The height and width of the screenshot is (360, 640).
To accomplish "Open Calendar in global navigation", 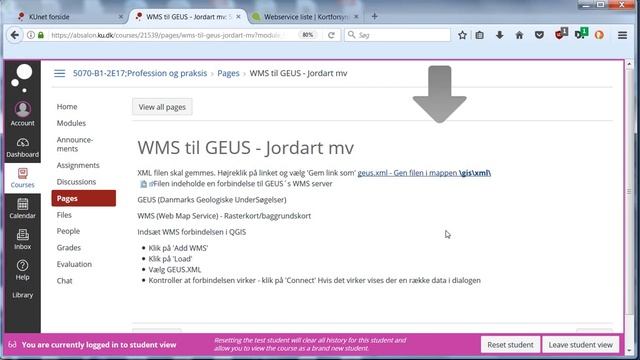I will (22, 209).
